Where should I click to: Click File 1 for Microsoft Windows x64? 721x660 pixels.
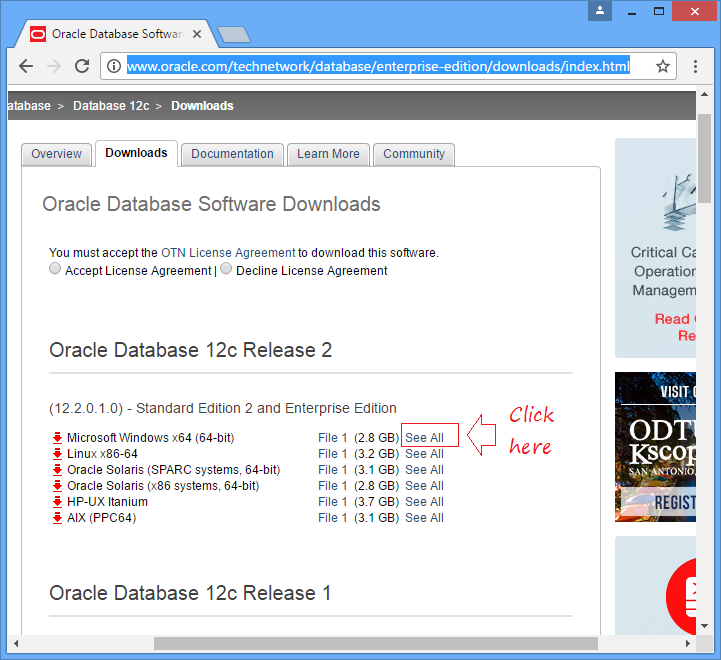tap(332, 438)
